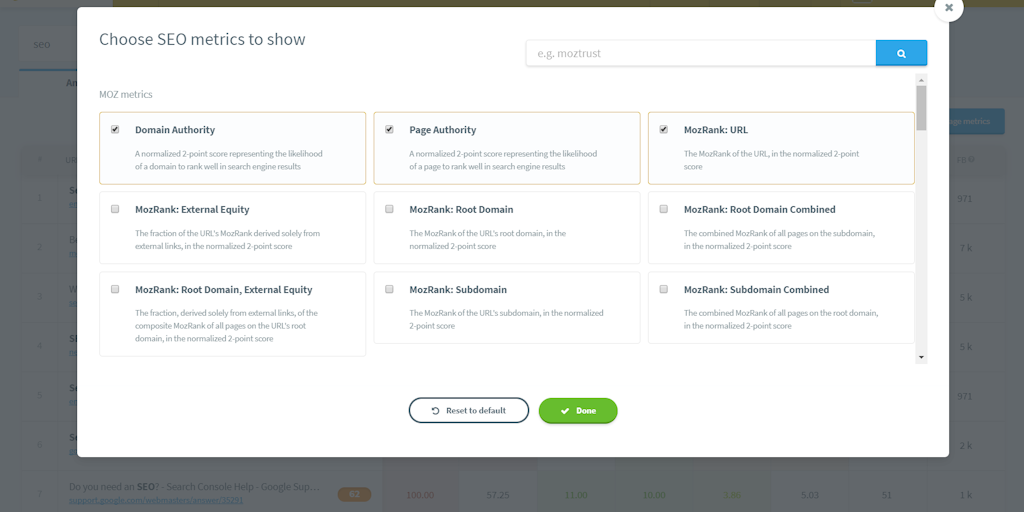
Task: Click the MozRank: Root Domain title
Action: coord(461,210)
